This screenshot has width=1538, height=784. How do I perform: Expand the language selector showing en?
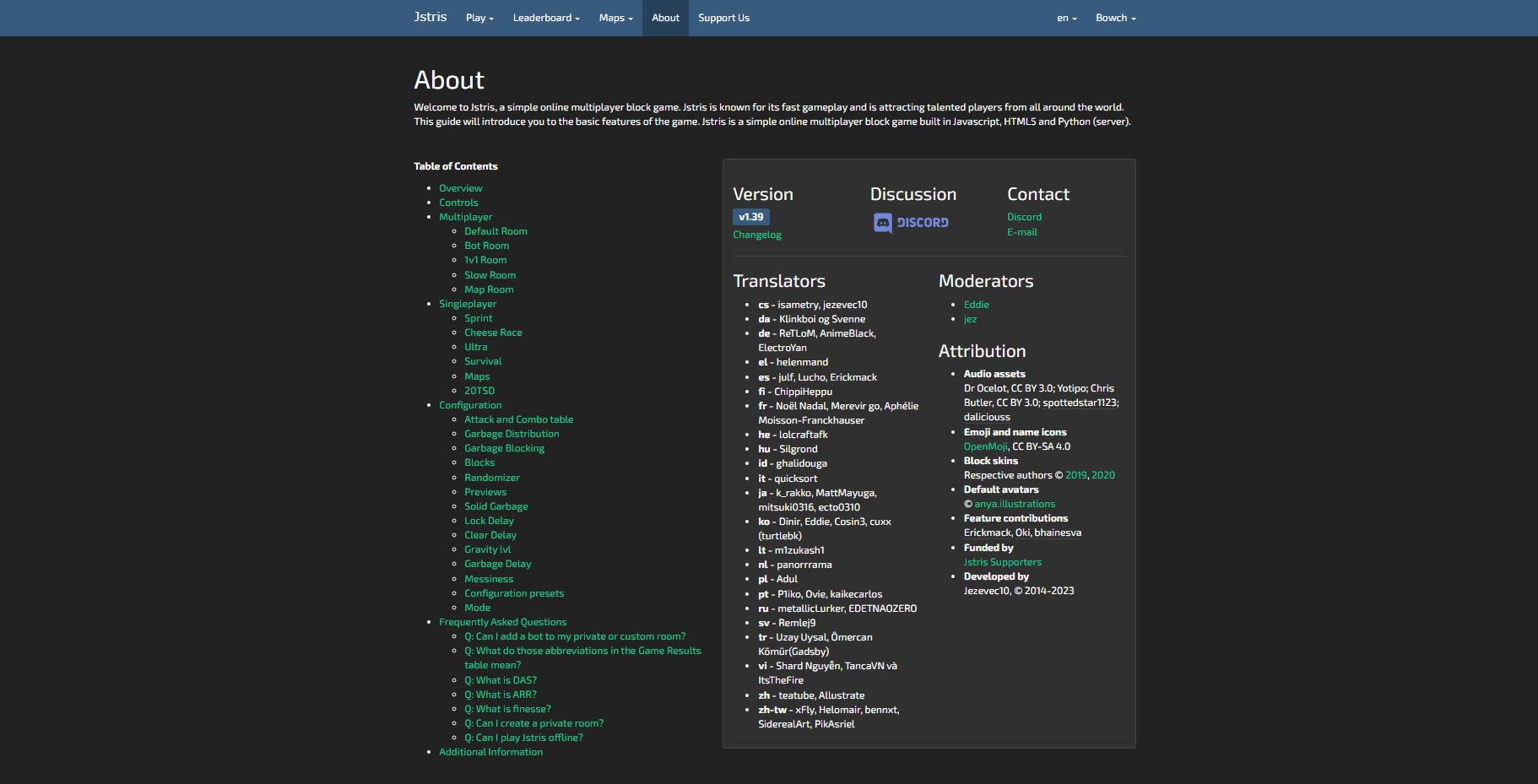[x=1064, y=17]
